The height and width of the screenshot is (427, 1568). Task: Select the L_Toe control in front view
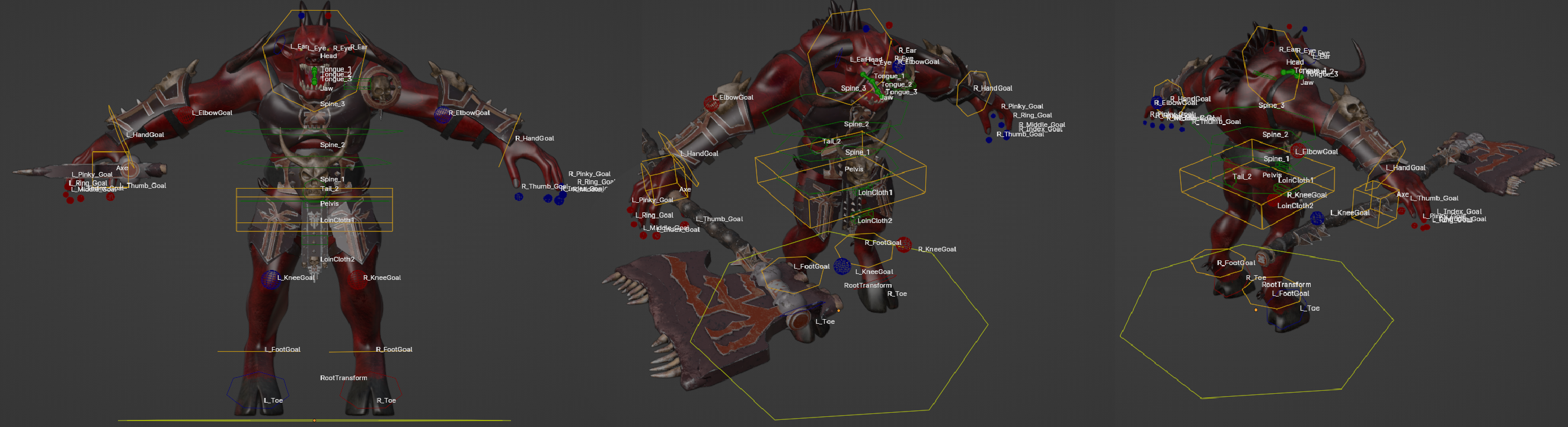point(273,400)
